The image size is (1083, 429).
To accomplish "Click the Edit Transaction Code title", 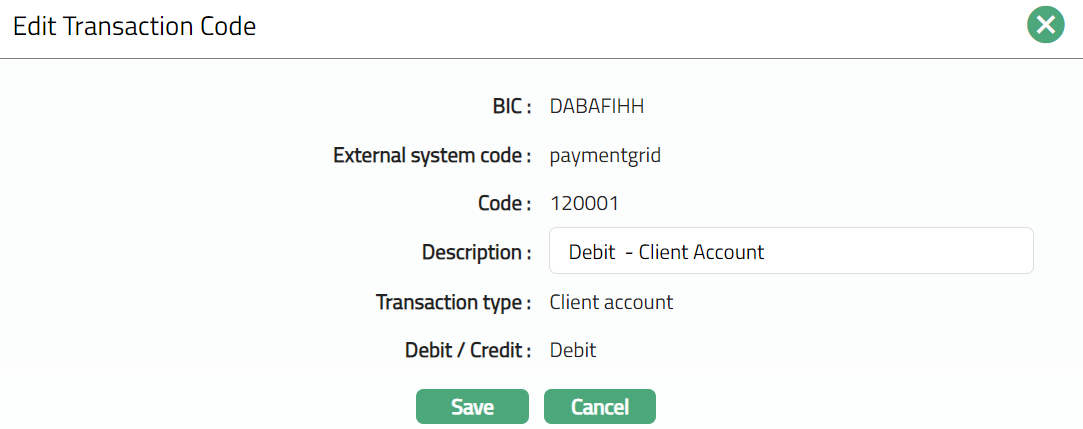I will [x=134, y=27].
